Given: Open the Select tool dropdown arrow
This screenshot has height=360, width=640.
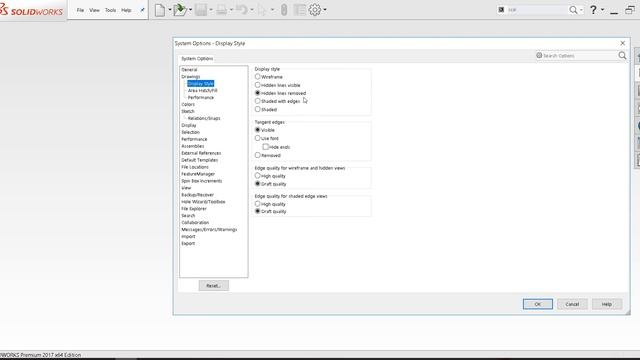Looking at the screenshot, I should coord(272,10).
